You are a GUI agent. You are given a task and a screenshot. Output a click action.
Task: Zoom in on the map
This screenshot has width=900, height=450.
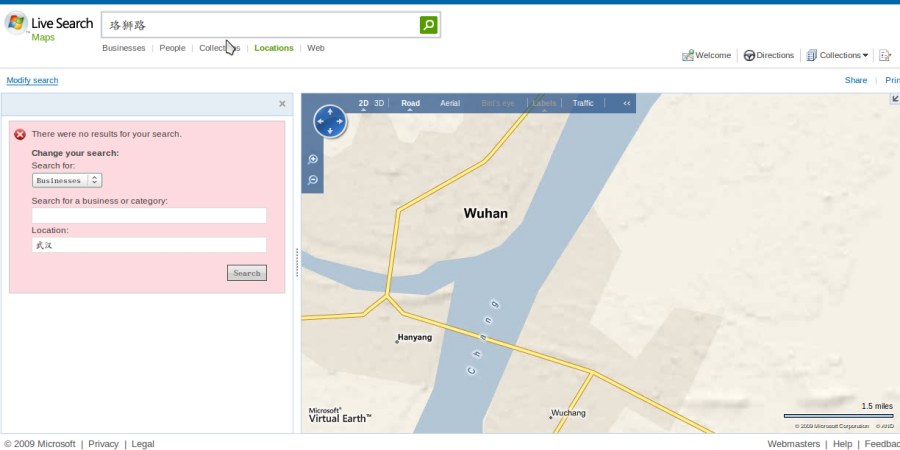[312, 160]
